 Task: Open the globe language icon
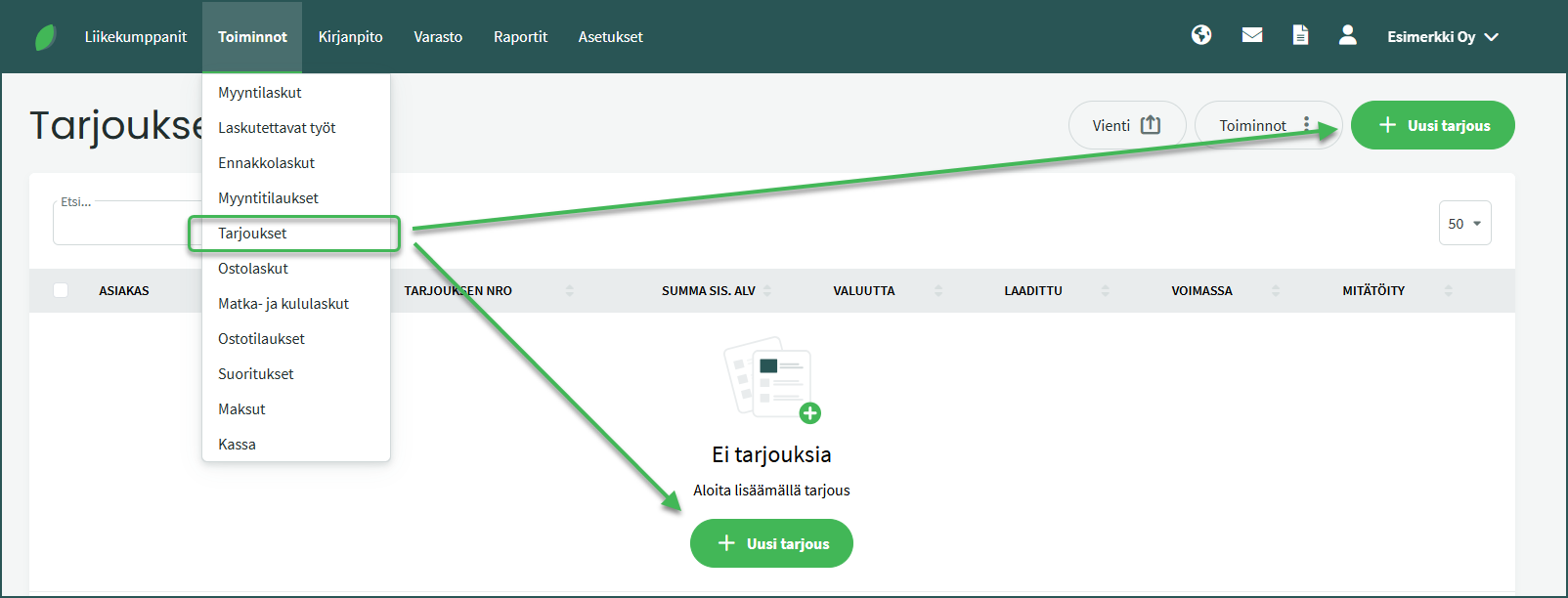click(x=1201, y=35)
